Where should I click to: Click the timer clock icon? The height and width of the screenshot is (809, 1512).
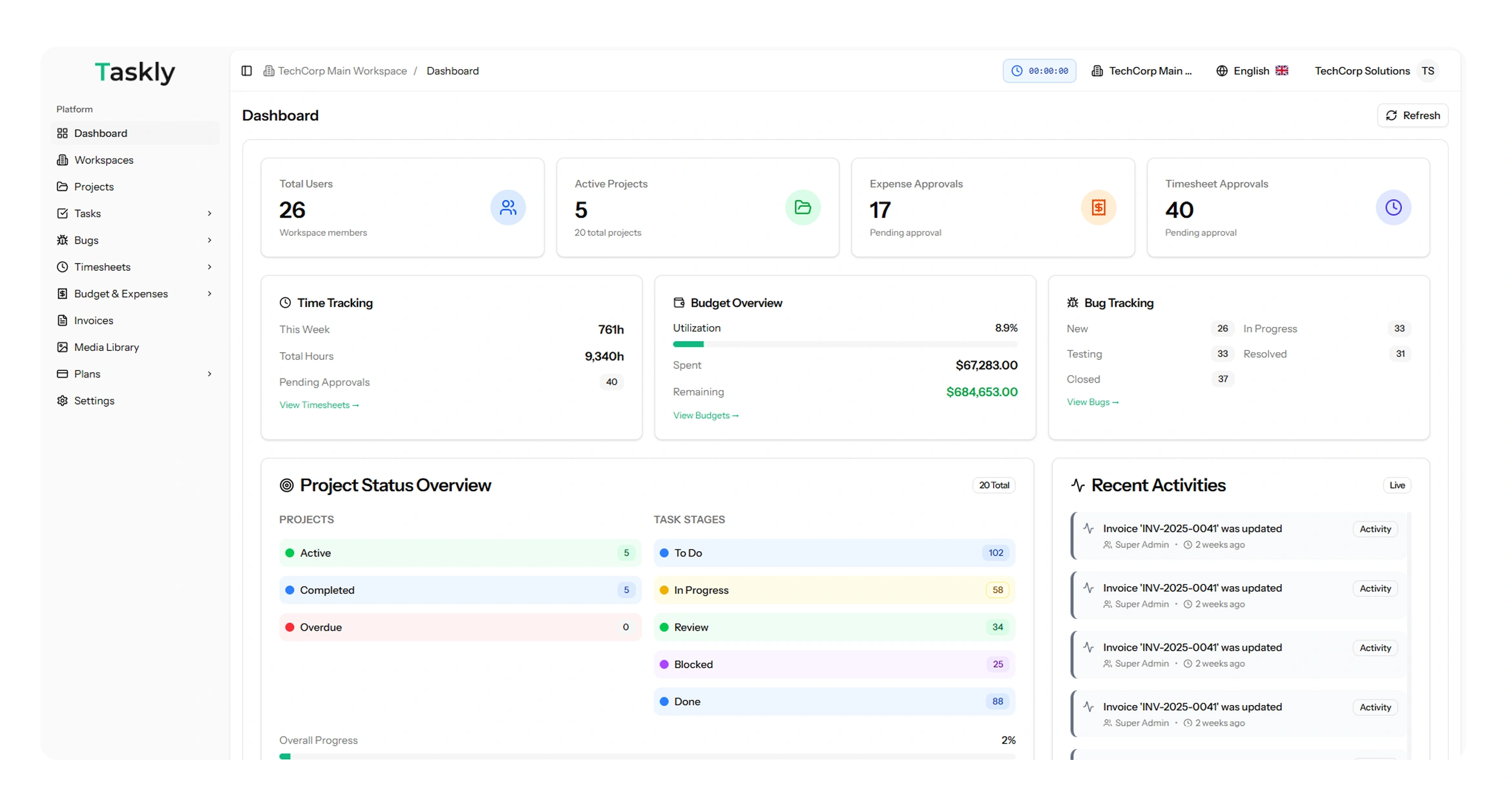[1016, 70]
